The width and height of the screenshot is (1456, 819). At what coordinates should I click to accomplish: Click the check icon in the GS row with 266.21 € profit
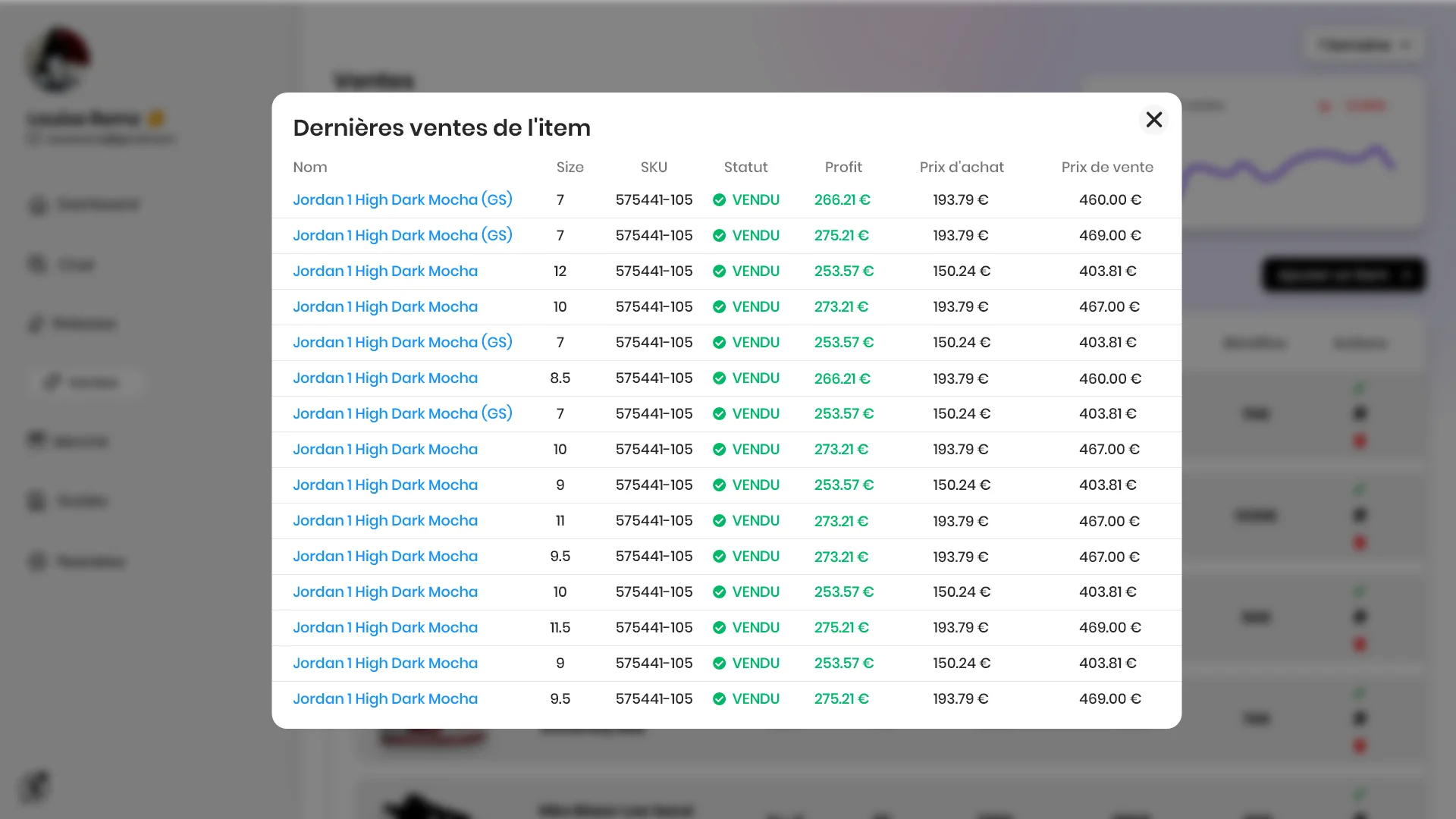click(720, 200)
